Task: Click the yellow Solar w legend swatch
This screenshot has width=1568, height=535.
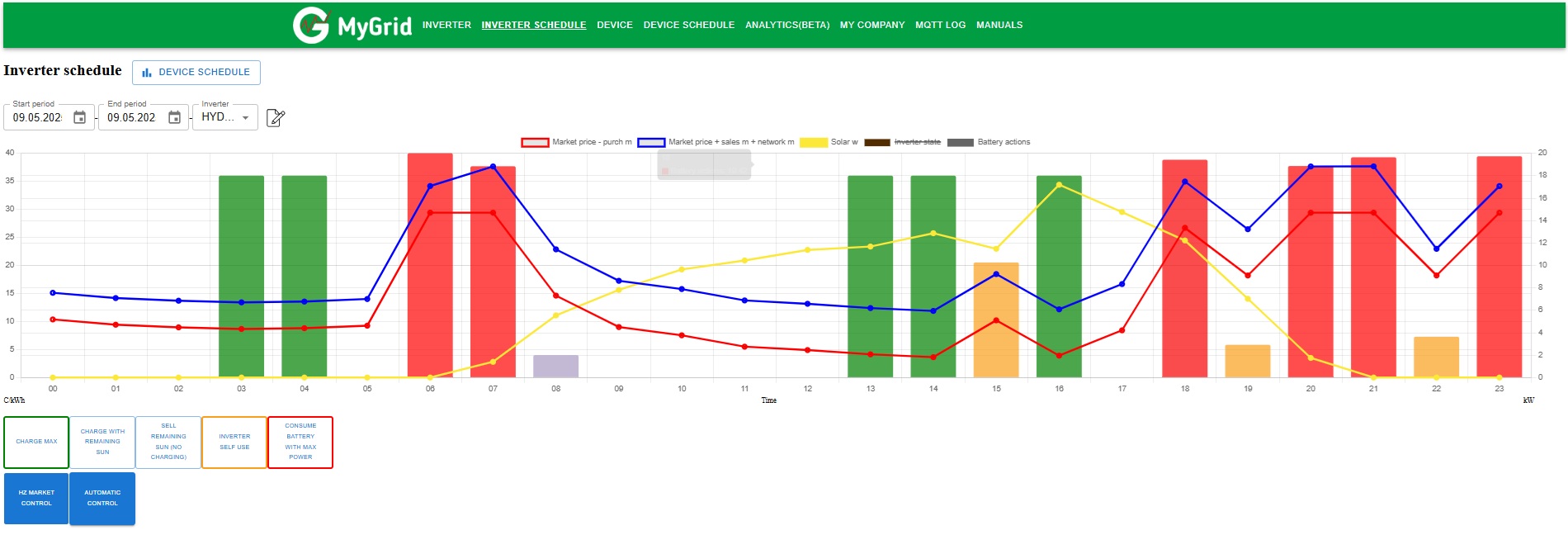Action: tap(813, 142)
